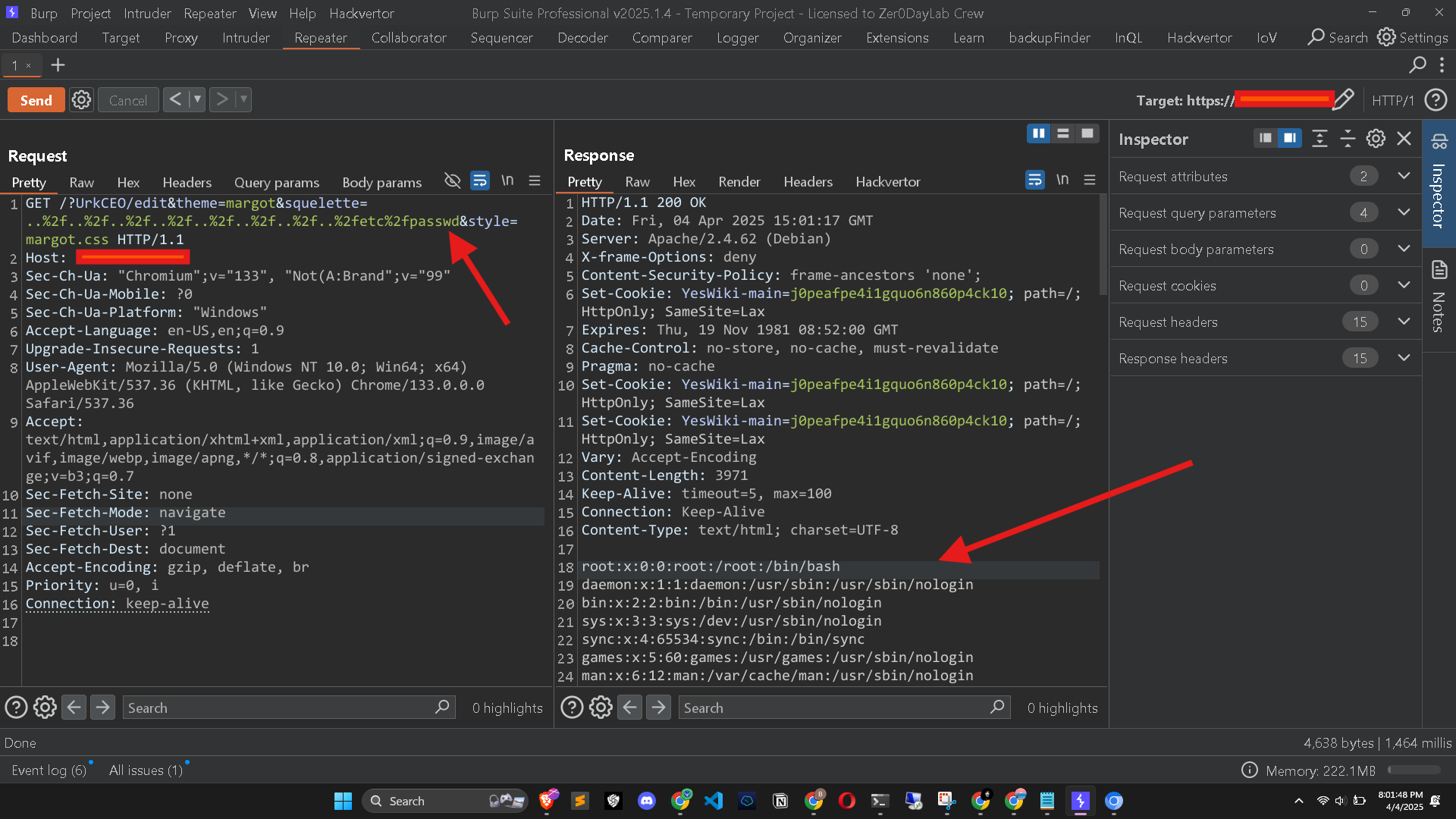1456x819 pixels.
Task: Click the response vertical scrollbar
Action: 1103,244
